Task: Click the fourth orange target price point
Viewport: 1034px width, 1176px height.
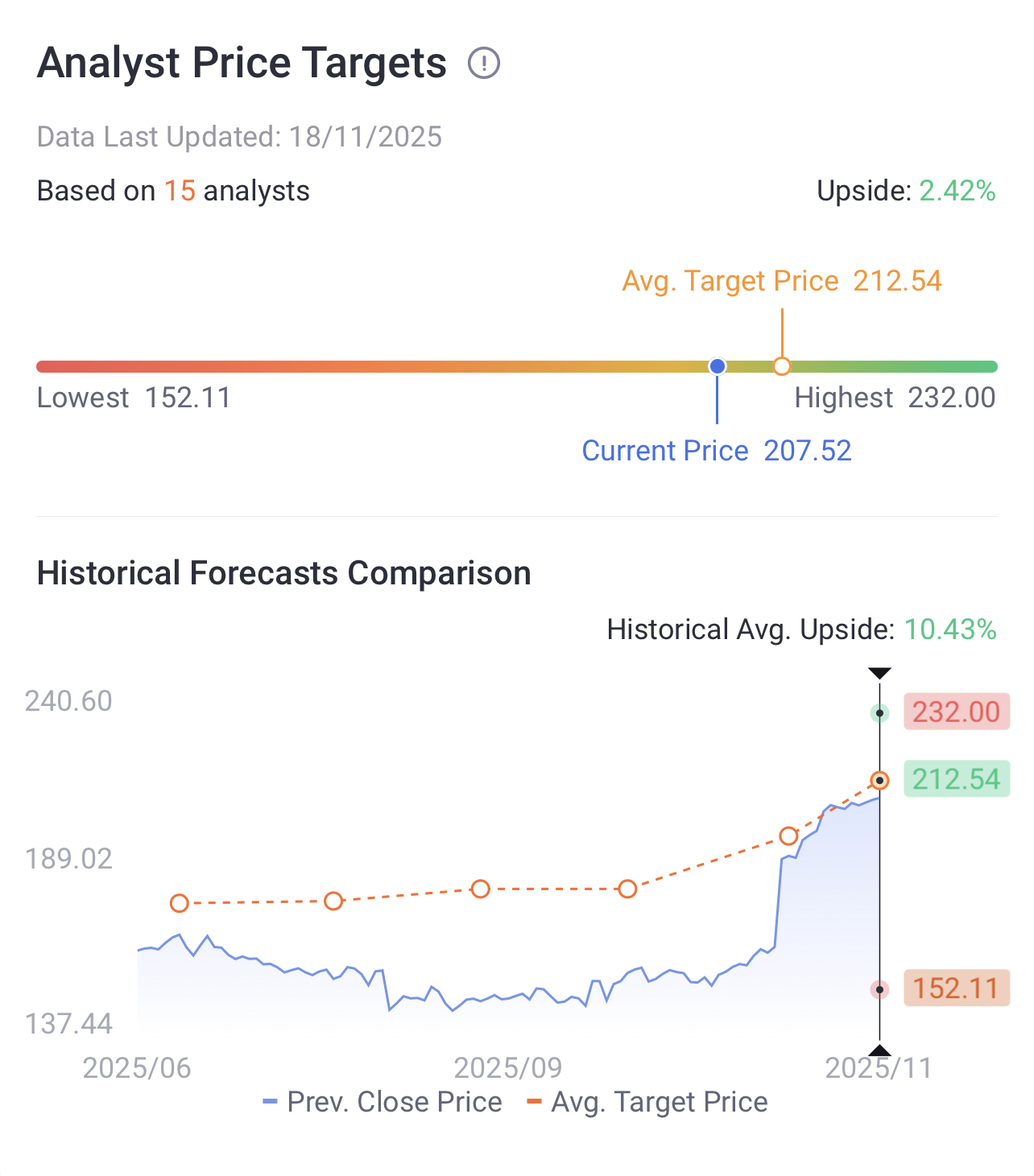Action: coord(628,889)
